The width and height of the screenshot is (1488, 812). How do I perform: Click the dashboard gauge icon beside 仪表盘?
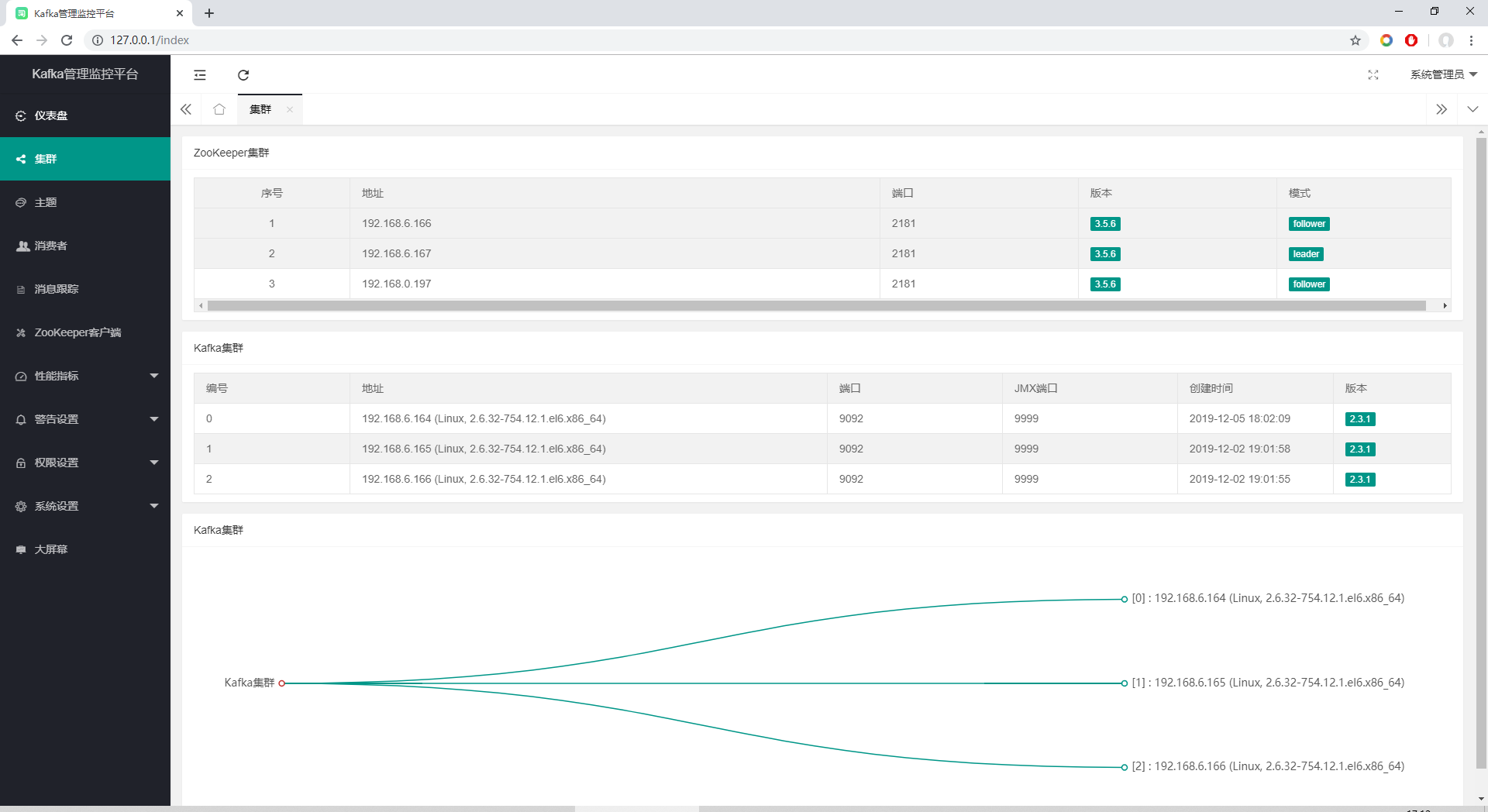click(x=21, y=115)
